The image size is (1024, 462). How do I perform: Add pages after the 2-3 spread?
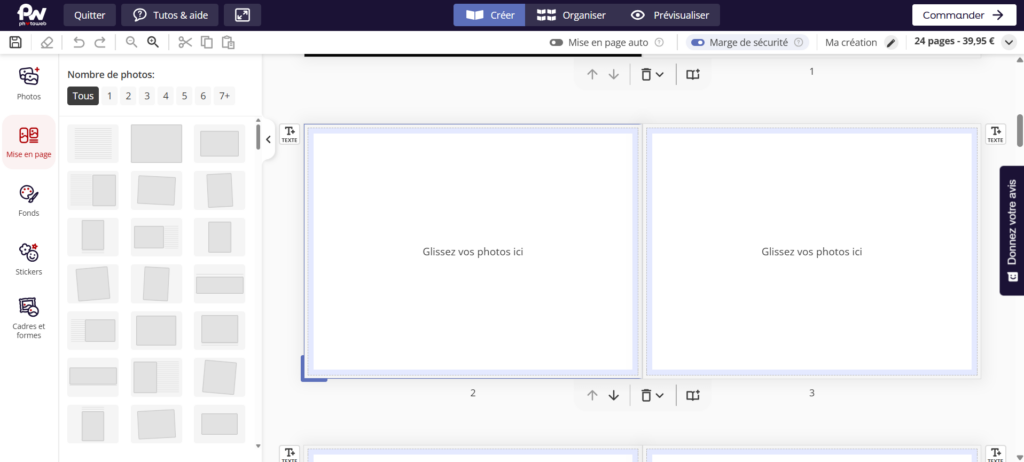(693, 395)
